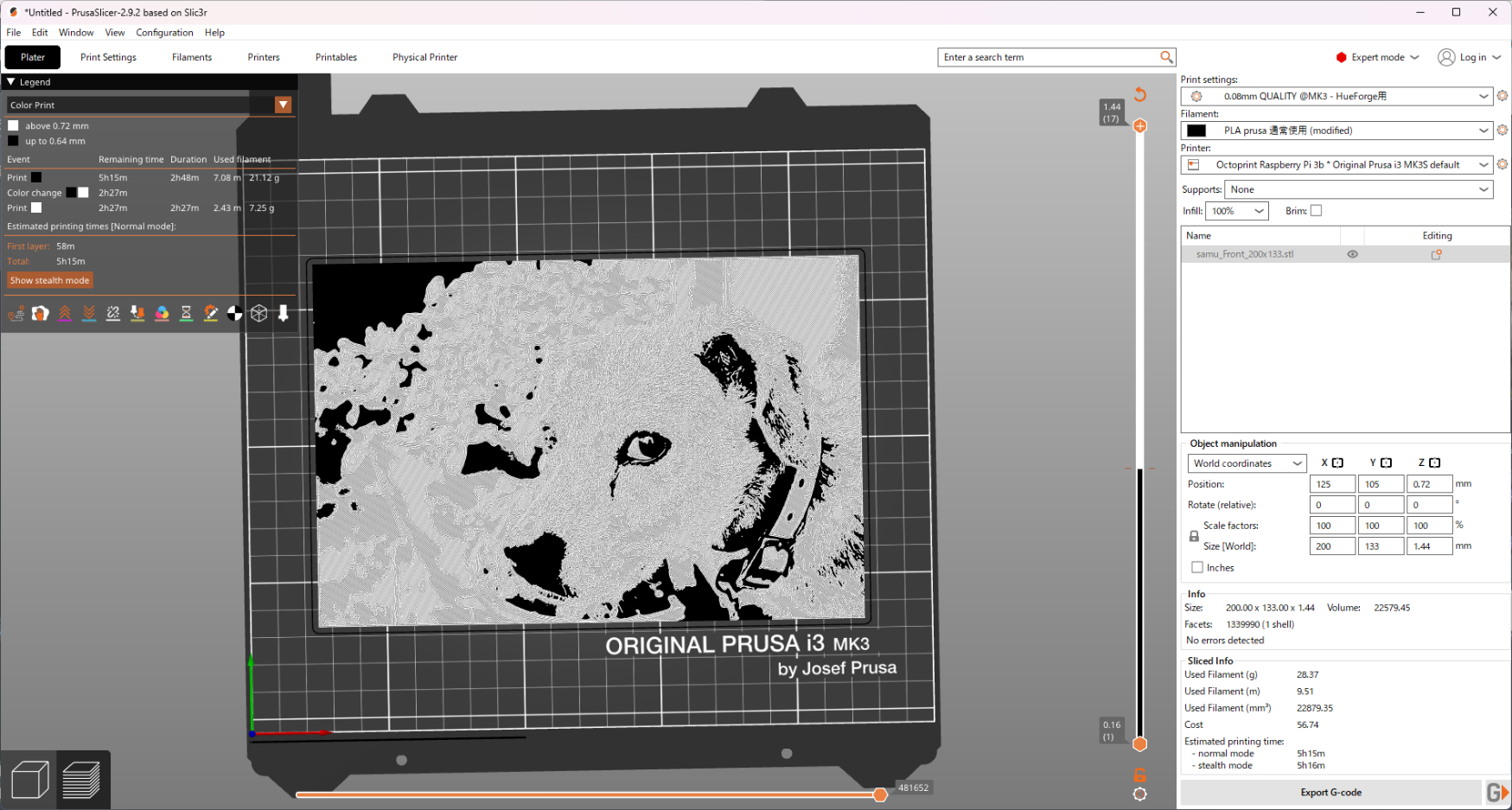This screenshot has width=1512, height=810.
Task: Enable the Brim checkbox
Action: (1316, 211)
